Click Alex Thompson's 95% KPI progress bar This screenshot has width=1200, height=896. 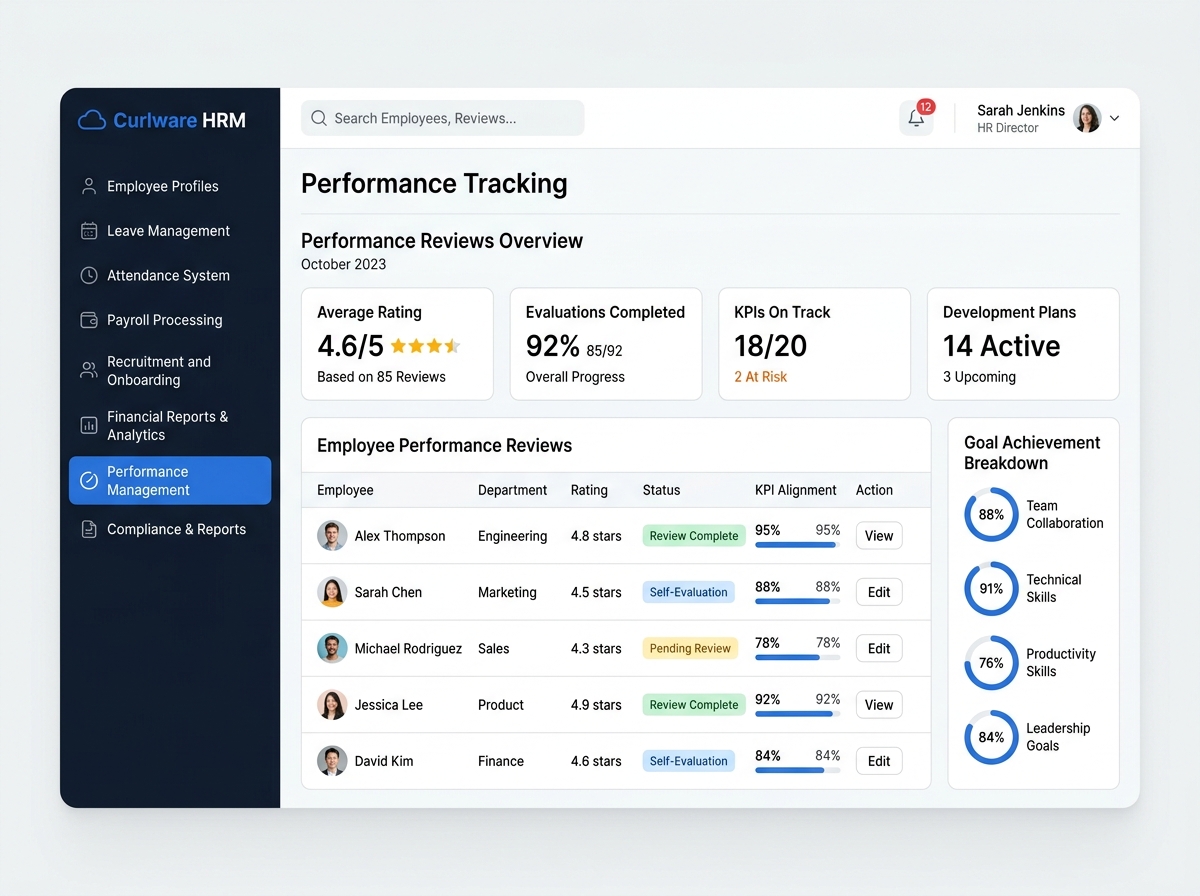click(798, 545)
